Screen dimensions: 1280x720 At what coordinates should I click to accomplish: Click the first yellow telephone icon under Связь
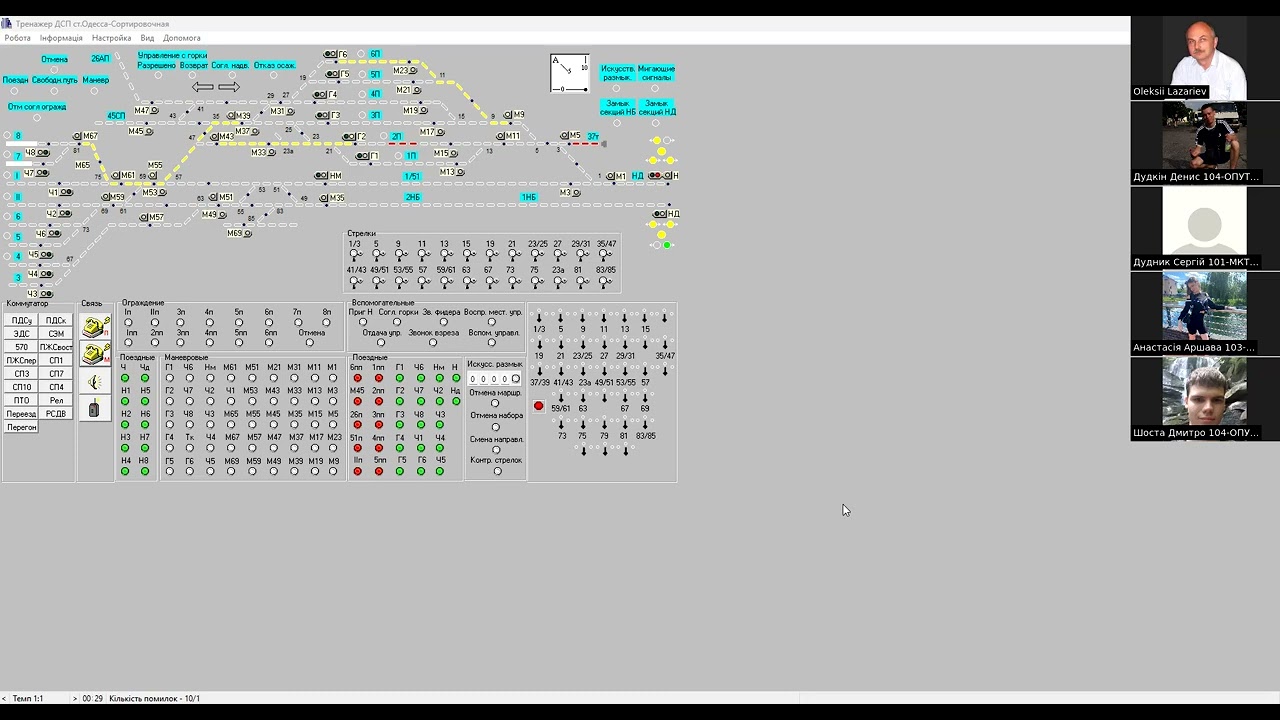tap(95, 327)
